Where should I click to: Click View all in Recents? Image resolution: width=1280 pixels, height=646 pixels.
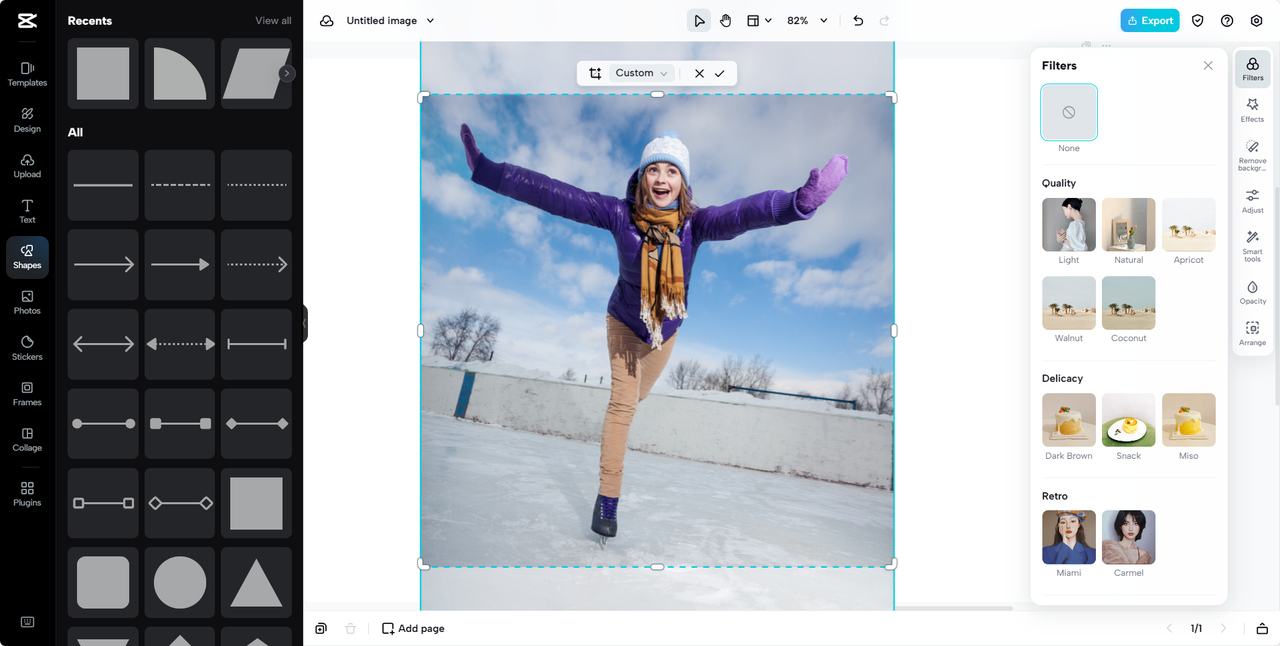[273, 21]
